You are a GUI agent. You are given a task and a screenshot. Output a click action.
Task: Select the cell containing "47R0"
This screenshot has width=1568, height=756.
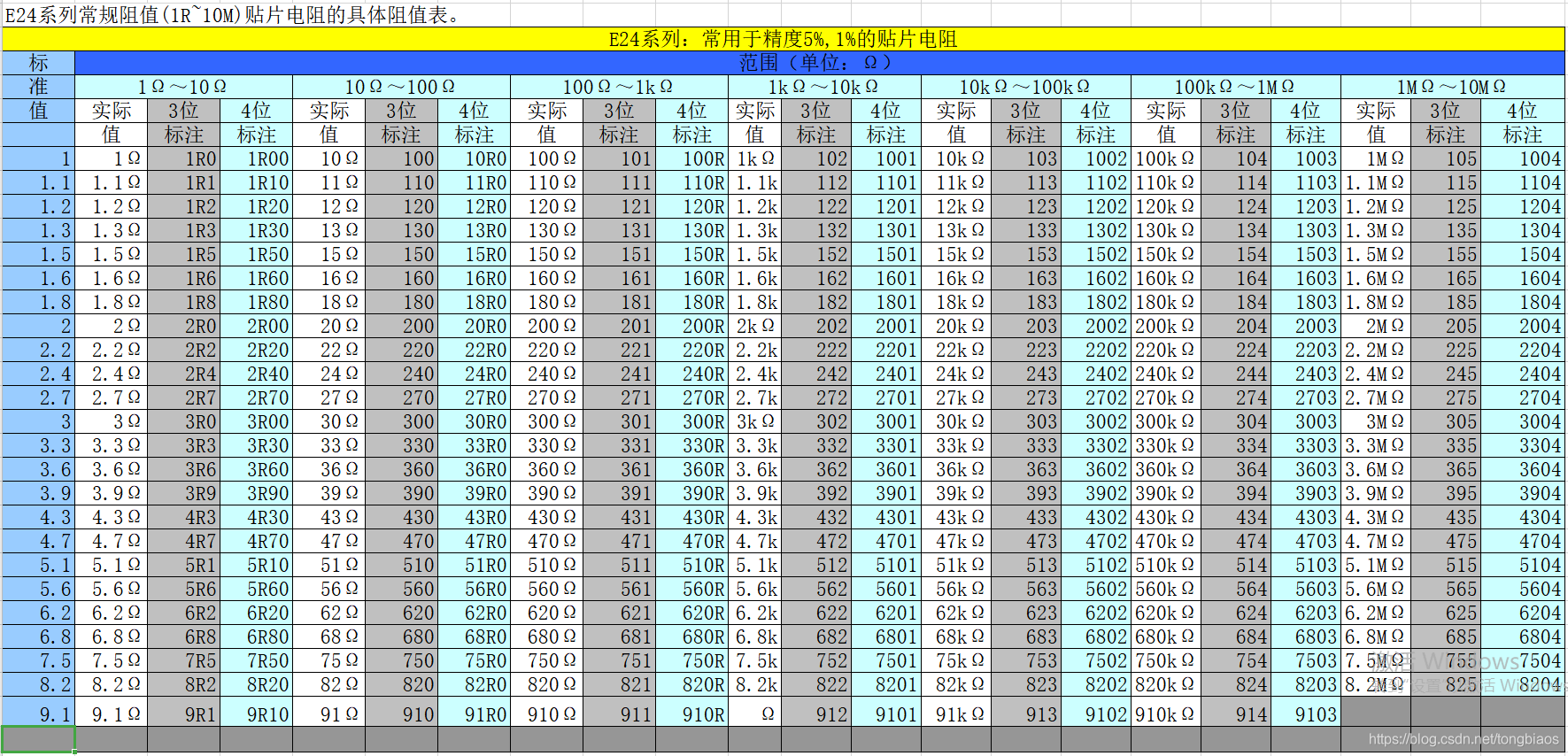coord(474,541)
